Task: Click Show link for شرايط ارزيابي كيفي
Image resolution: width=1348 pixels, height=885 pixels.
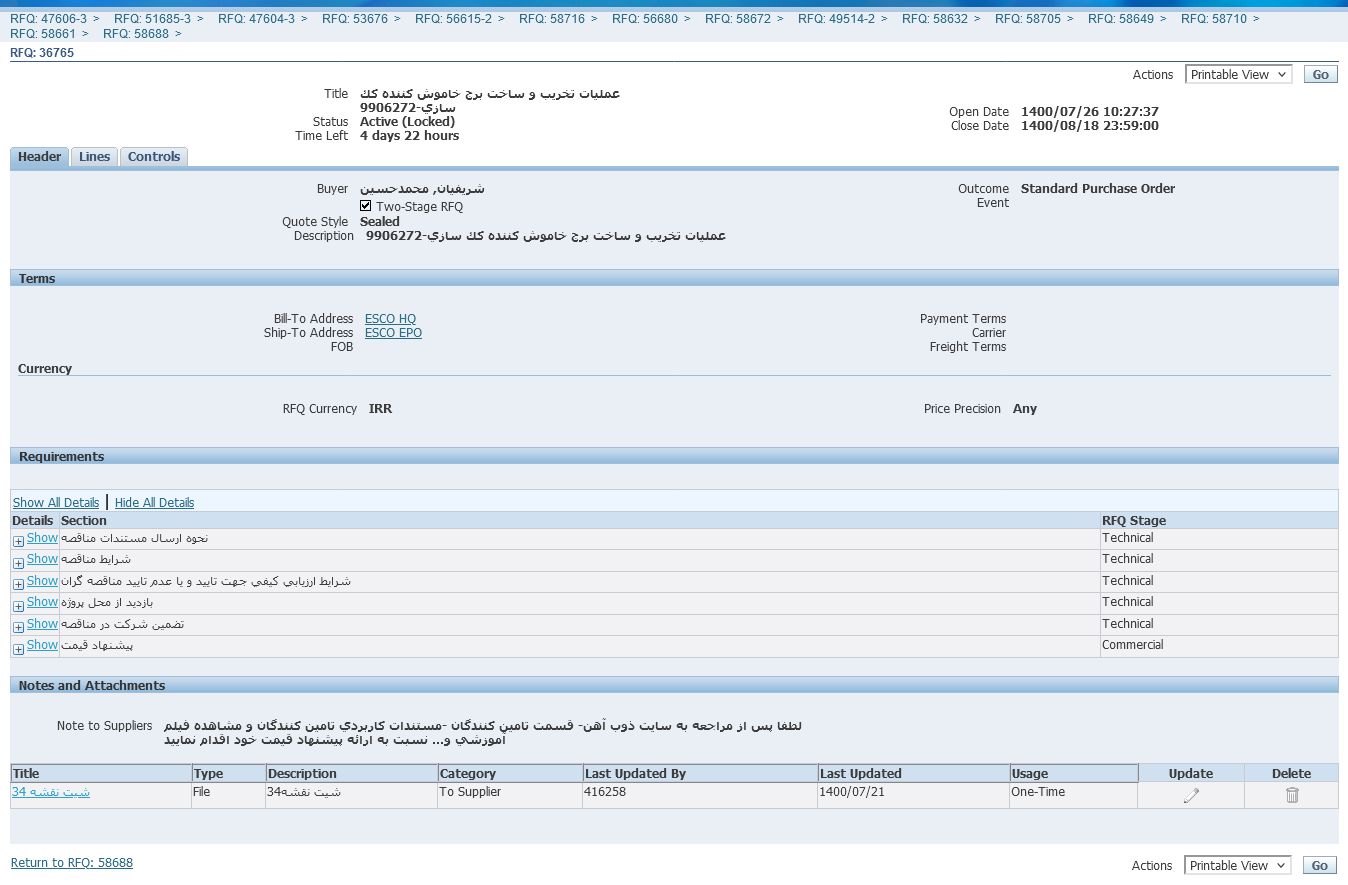Action: 42,581
